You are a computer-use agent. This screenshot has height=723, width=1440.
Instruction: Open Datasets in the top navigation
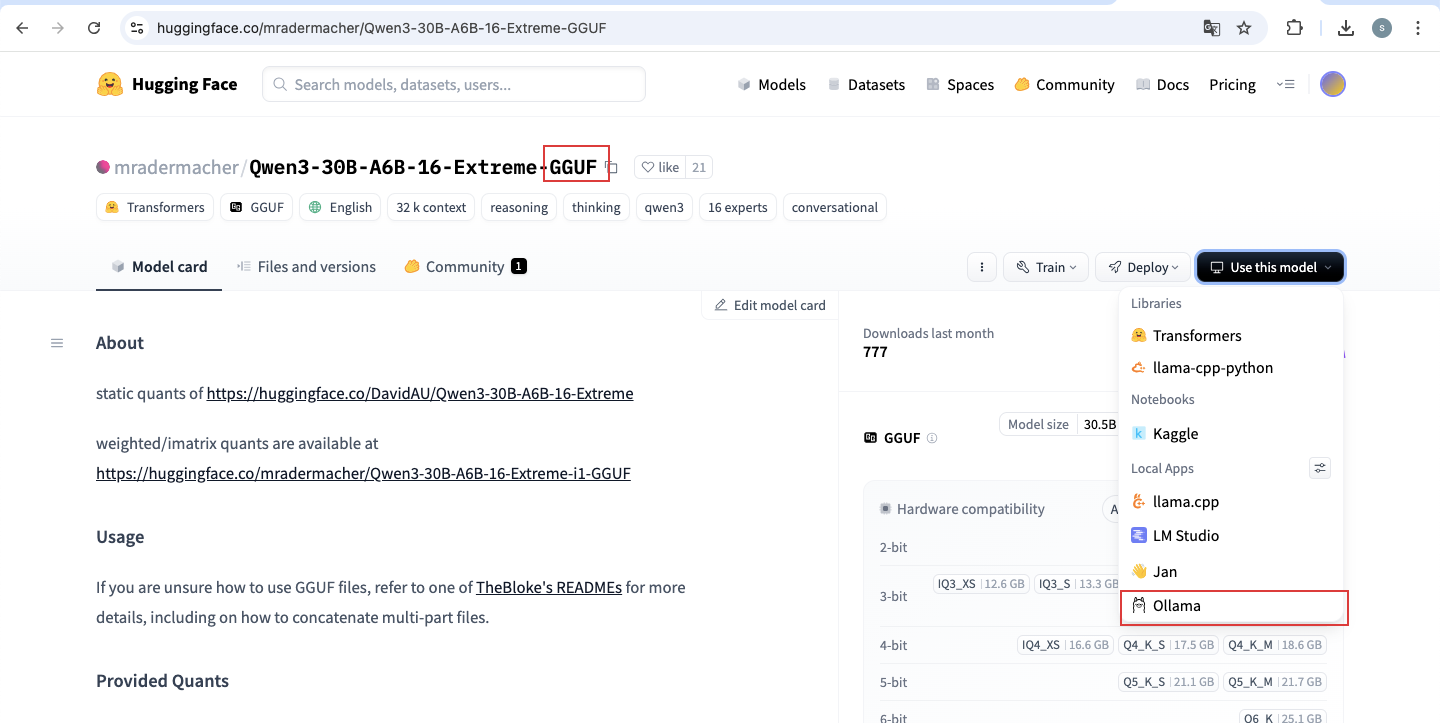866,85
